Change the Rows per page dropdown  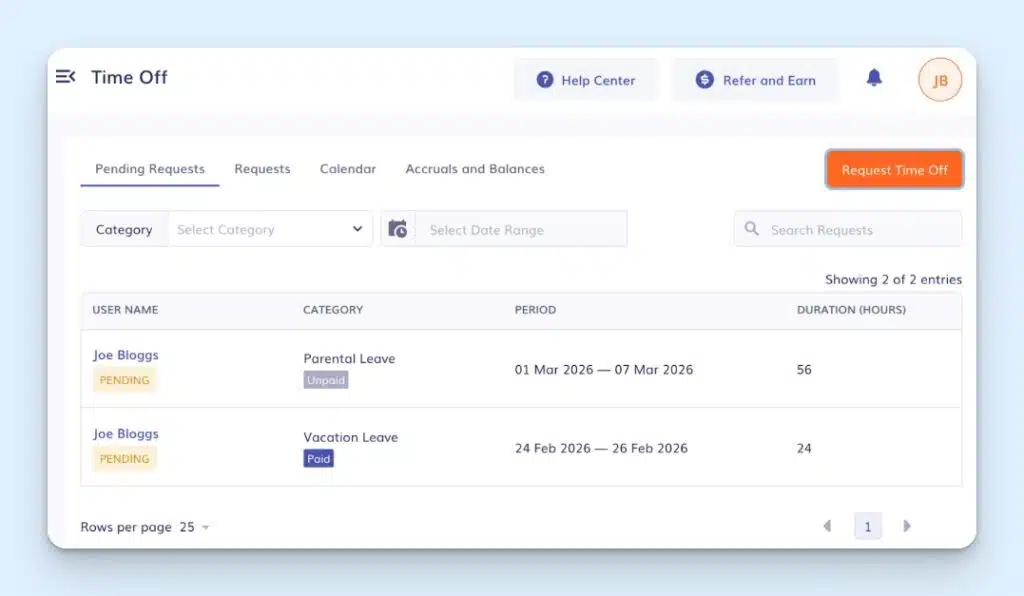coord(195,527)
